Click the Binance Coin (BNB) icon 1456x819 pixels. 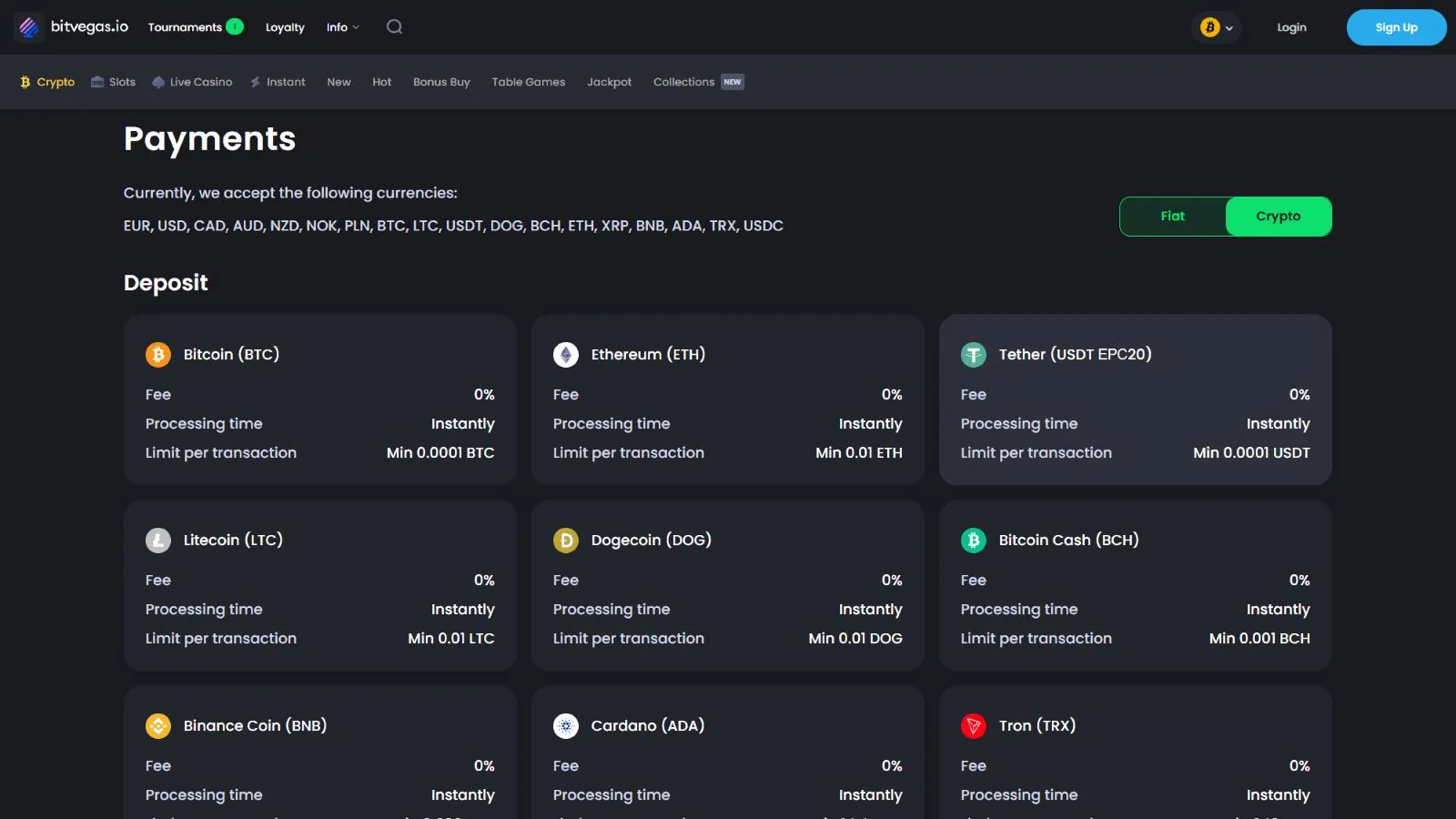pyautogui.click(x=158, y=726)
